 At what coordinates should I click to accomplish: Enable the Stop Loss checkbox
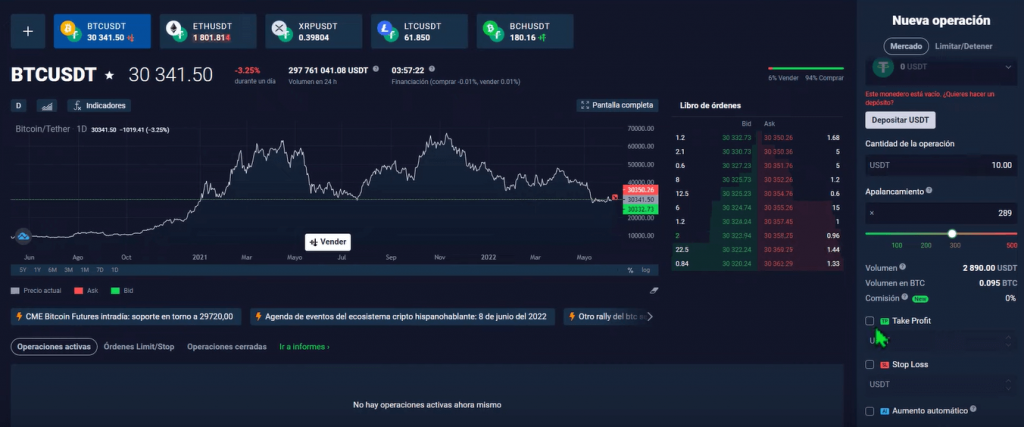(x=869, y=364)
